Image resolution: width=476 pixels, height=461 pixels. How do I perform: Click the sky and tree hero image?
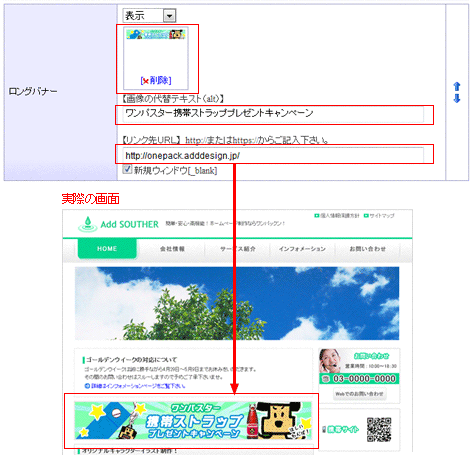click(x=237, y=303)
